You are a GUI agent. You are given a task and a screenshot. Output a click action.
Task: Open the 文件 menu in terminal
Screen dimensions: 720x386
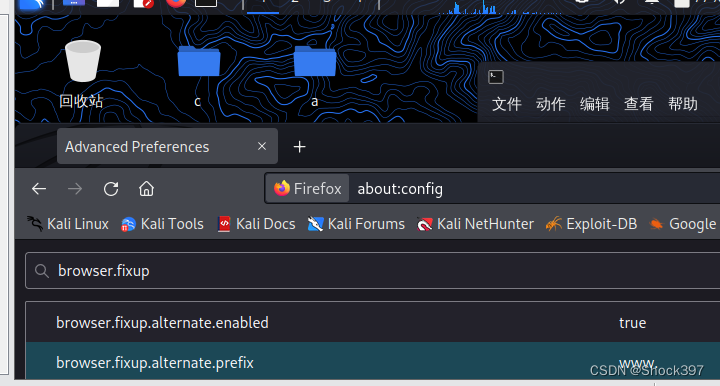click(x=506, y=104)
